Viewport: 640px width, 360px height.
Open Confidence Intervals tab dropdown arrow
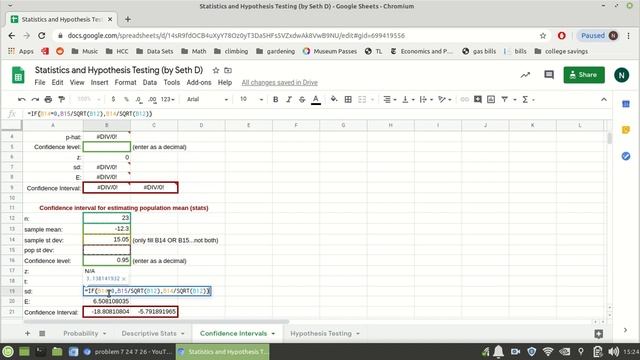click(x=273, y=334)
